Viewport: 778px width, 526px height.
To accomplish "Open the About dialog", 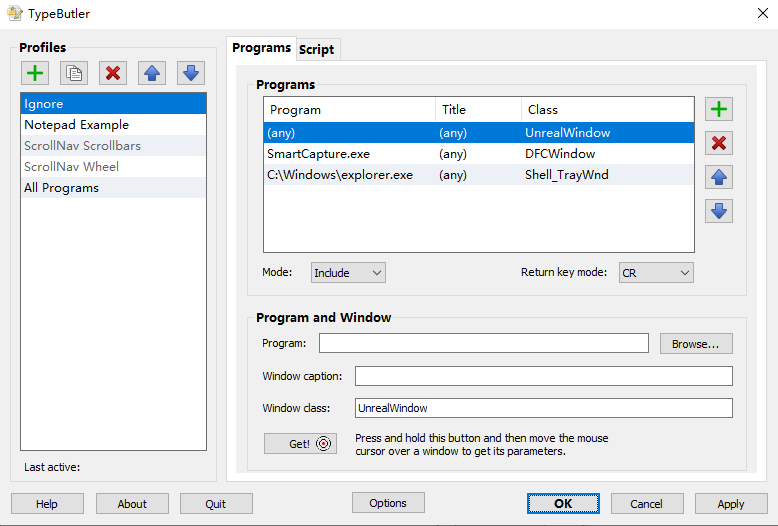I will (x=132, y=504).
